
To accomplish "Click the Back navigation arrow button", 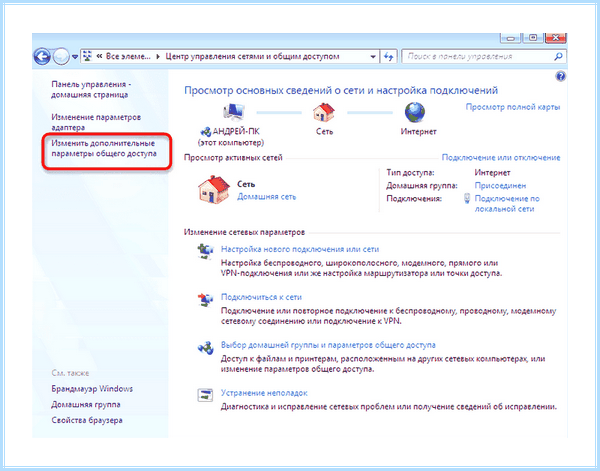I will [42, 57].
